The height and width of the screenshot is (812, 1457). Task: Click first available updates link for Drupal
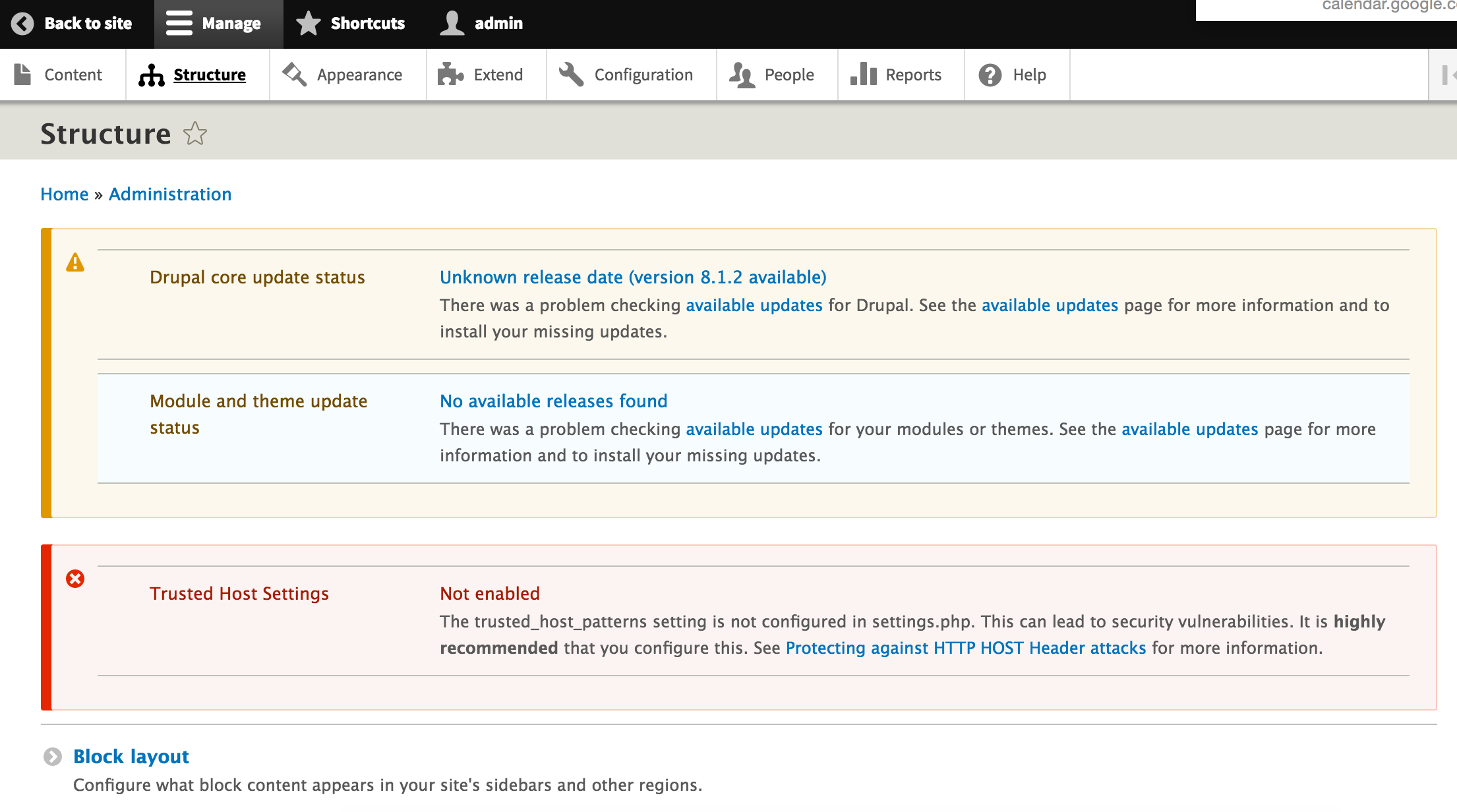(x=754, y=305)
